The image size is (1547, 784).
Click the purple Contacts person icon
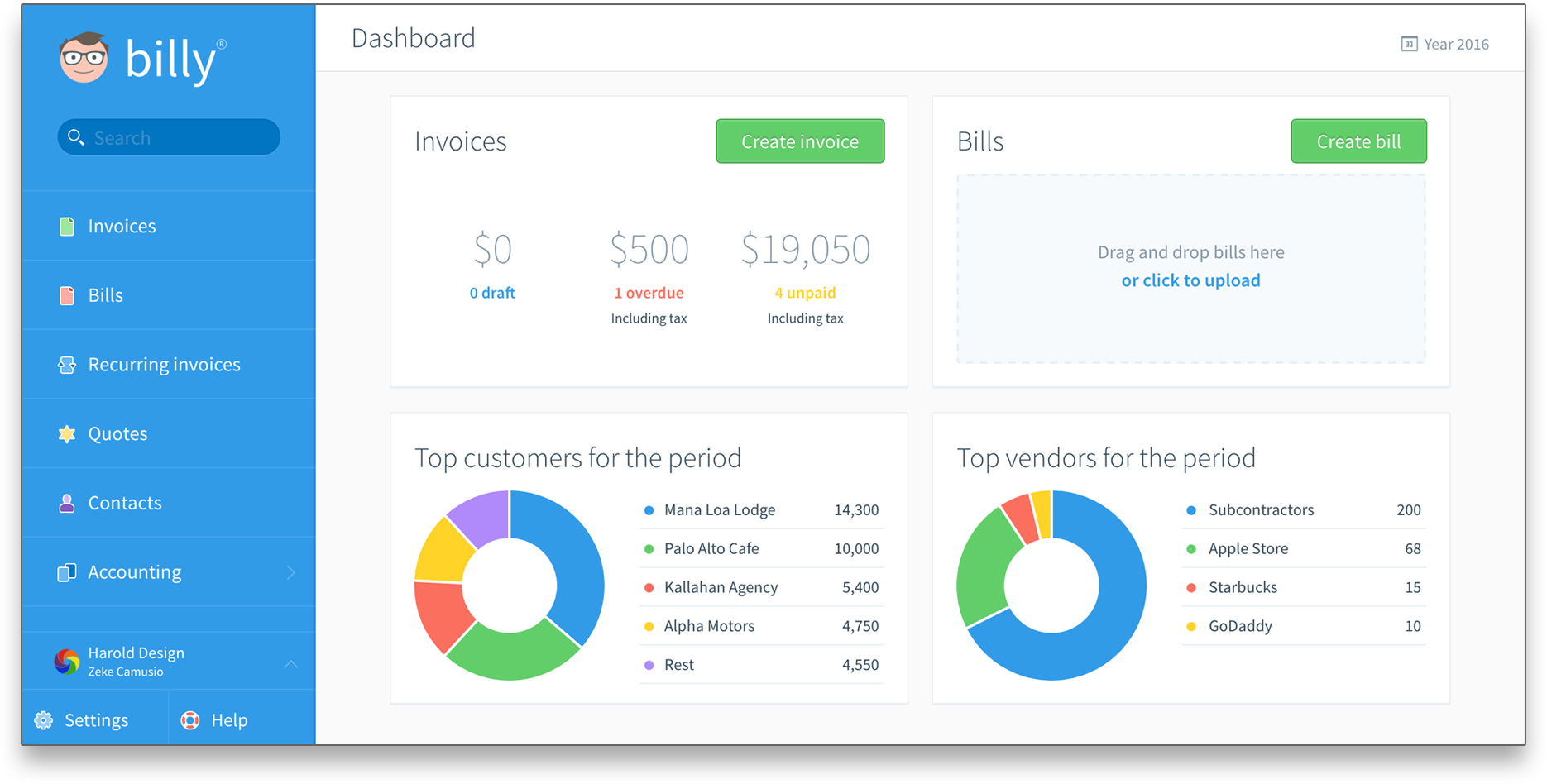[x=67, y=503]
